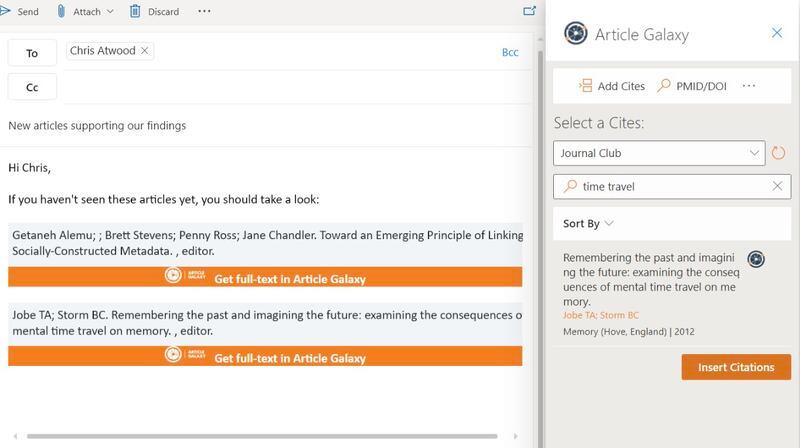800x448 pixels.
Task: Show the Bcc field
Action: point(510,52)
